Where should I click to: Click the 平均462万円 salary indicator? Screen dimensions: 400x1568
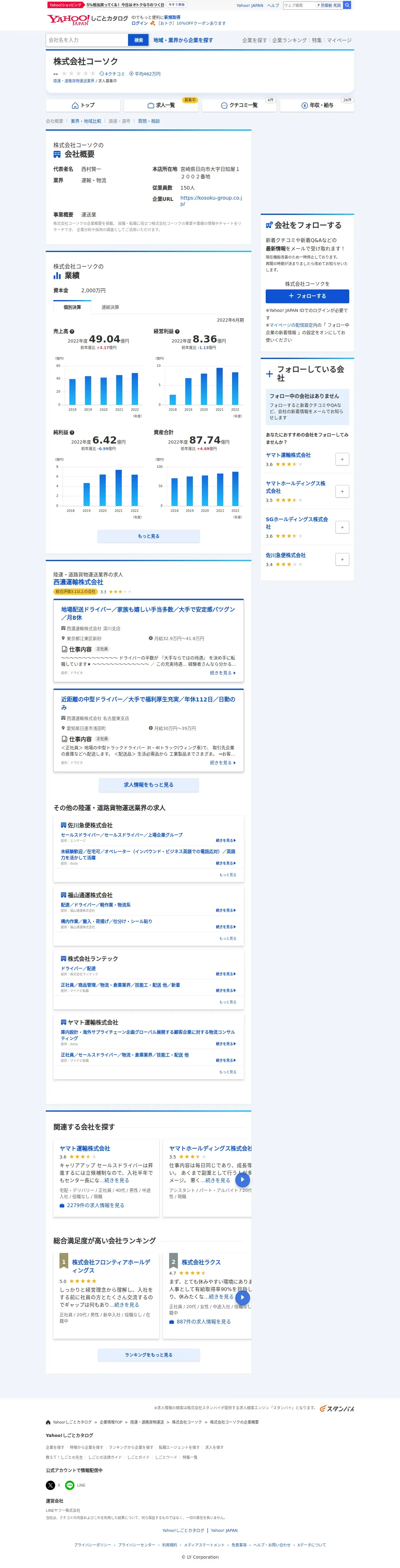(145, 74)
